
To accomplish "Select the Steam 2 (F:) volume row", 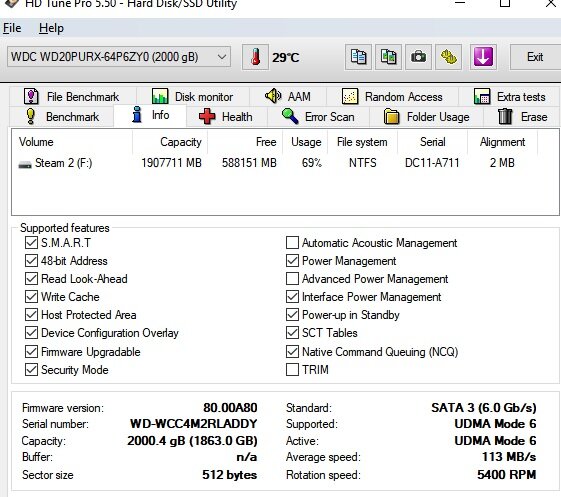I will tap(285, 163).
